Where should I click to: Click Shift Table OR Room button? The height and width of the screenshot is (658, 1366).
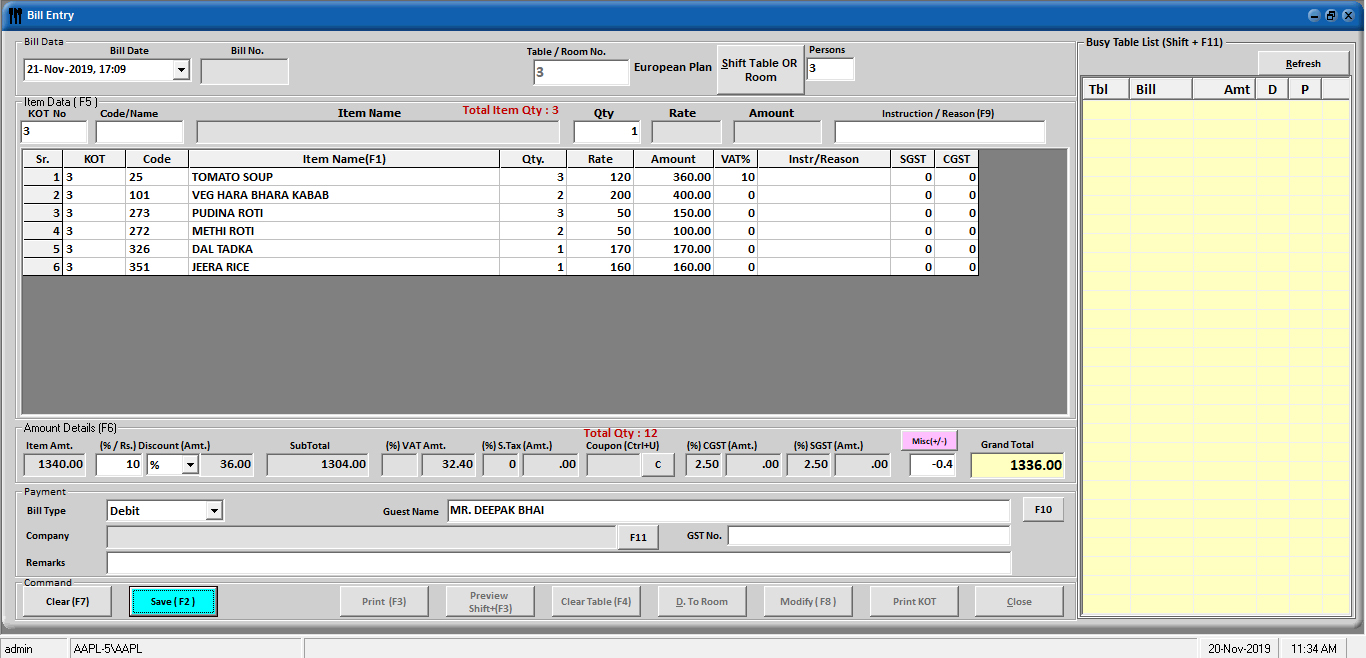(x=760, y=70)
